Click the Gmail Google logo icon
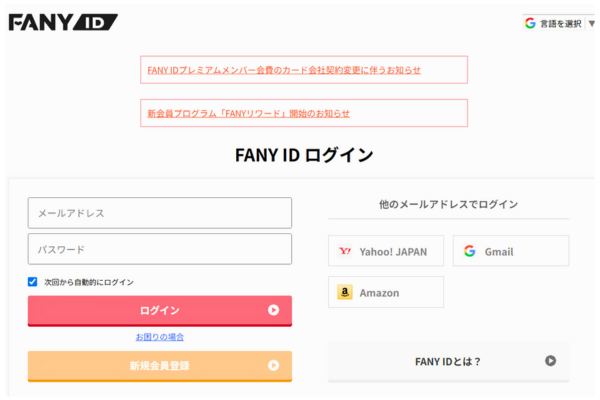 coord(470,251)
